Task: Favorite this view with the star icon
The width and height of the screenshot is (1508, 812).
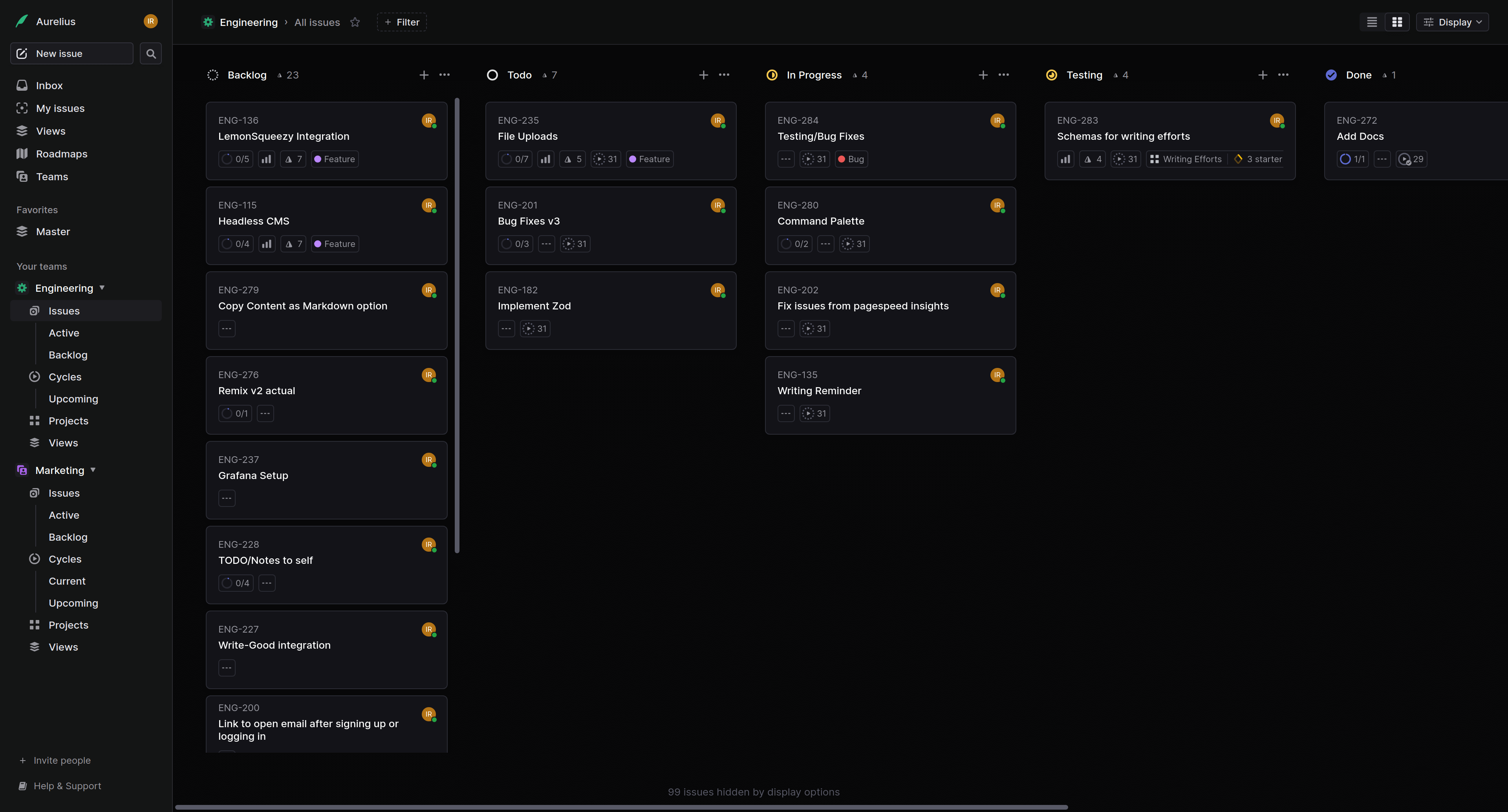Action: [x=355, y=22]
